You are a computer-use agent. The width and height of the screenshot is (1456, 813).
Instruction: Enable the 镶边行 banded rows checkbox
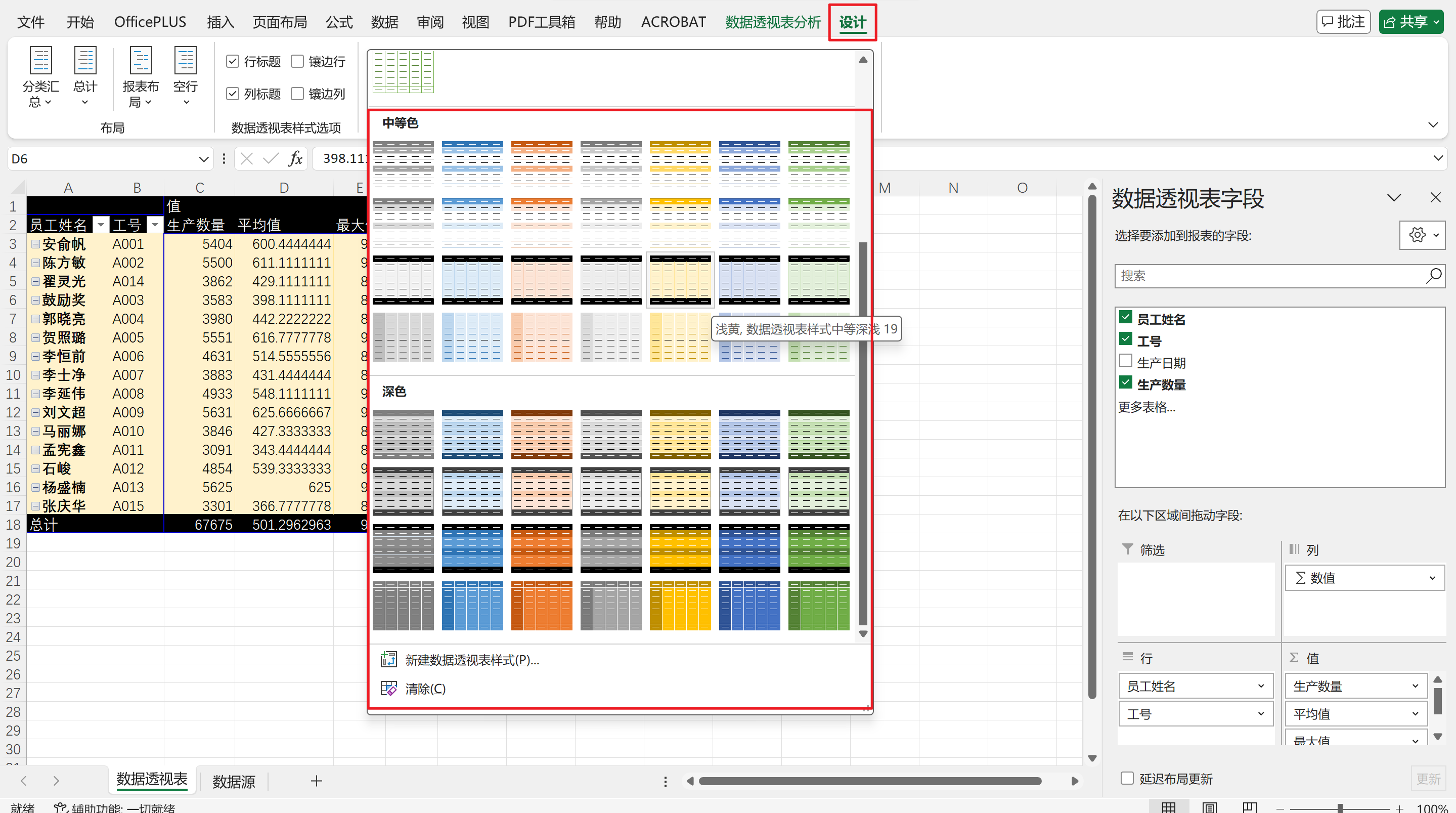[x=297, y=61]
